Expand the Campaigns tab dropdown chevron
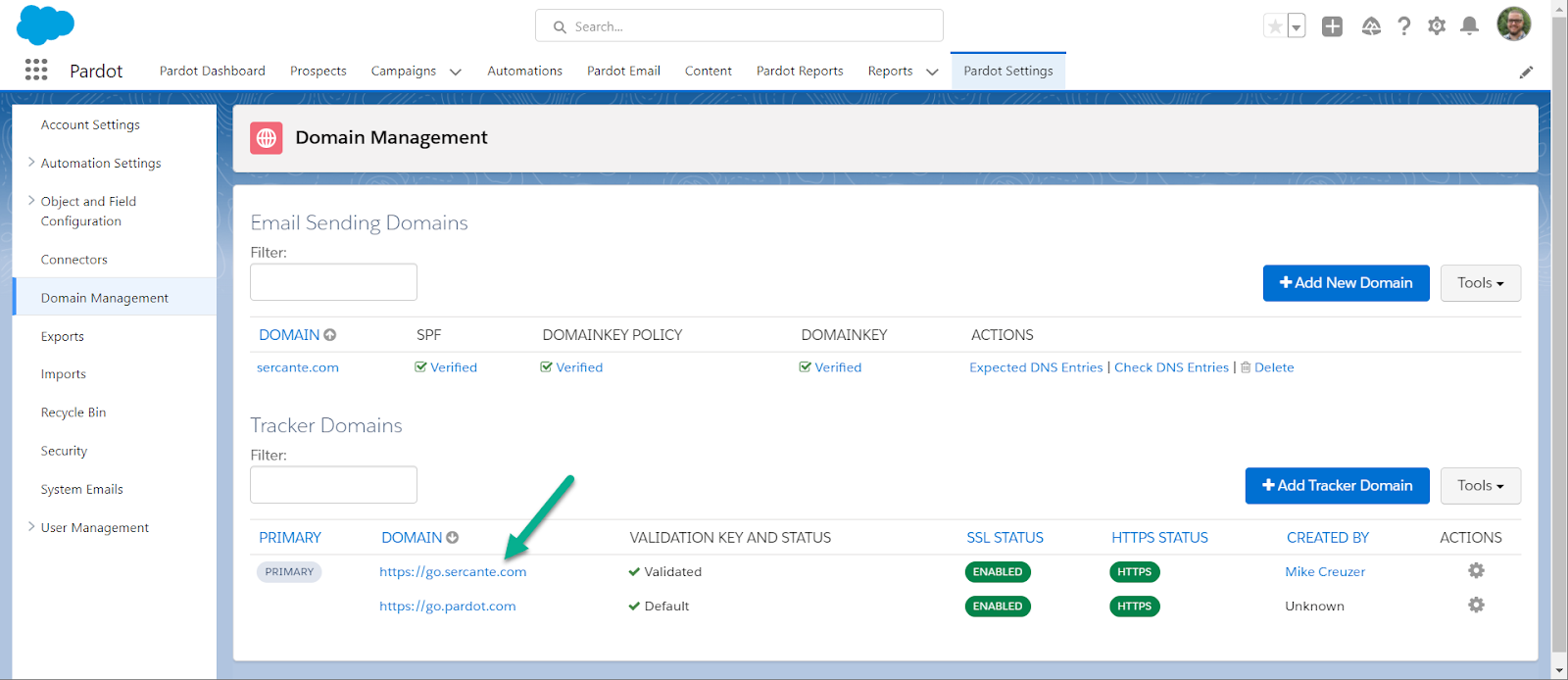 point(456,72)
